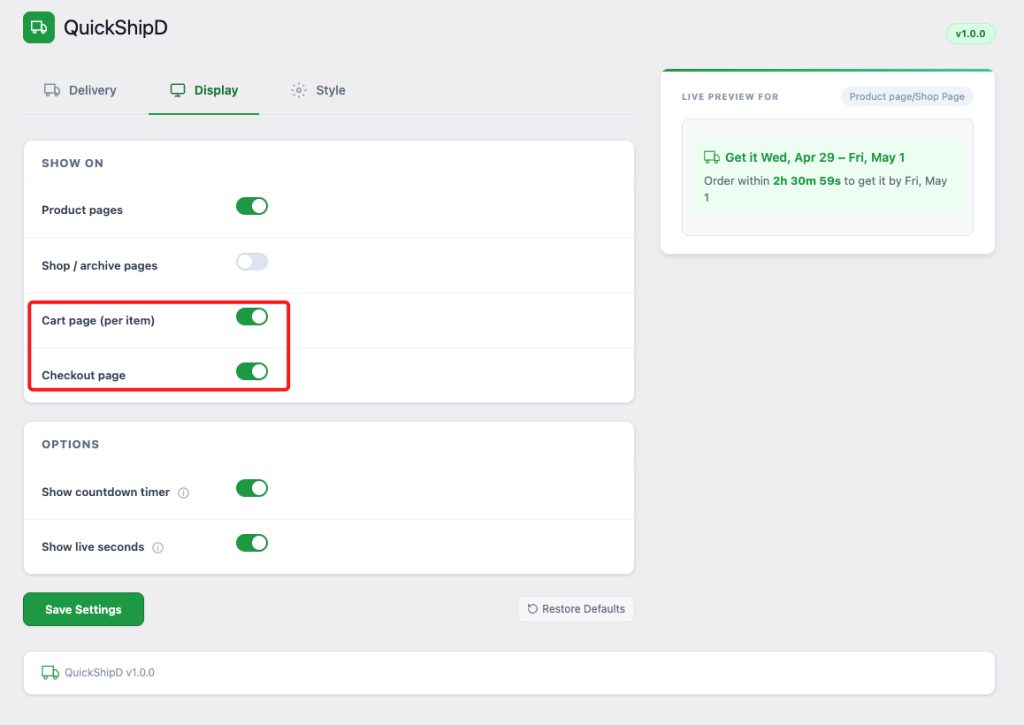The height and width of the screenshot is (725, 1024).
Task: Click the footer QuickShipD truck icon
Action: click(50, 672)
